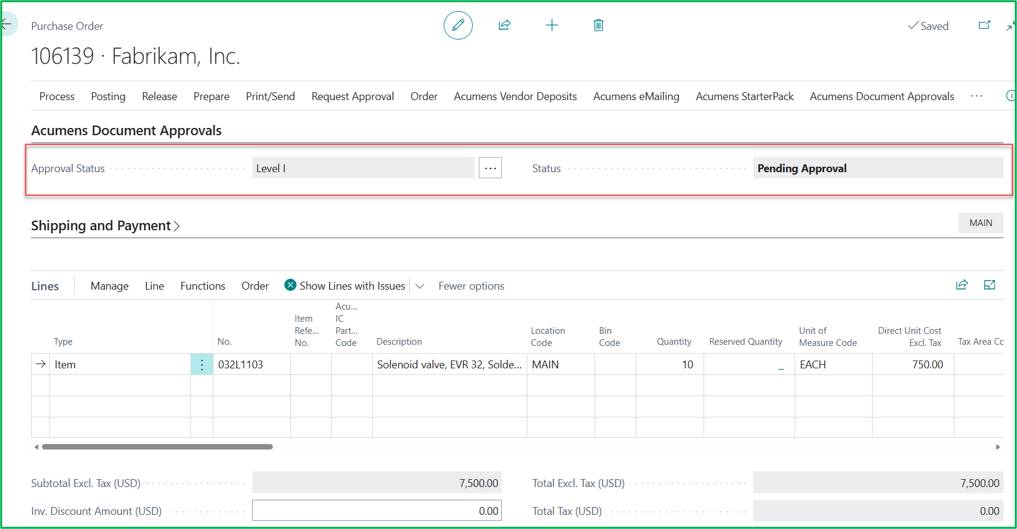Viewport: 1017px width, 529px height.
Task: Open the dropdown next to Show Lines with Issues
Action: (x=420, y=286)
